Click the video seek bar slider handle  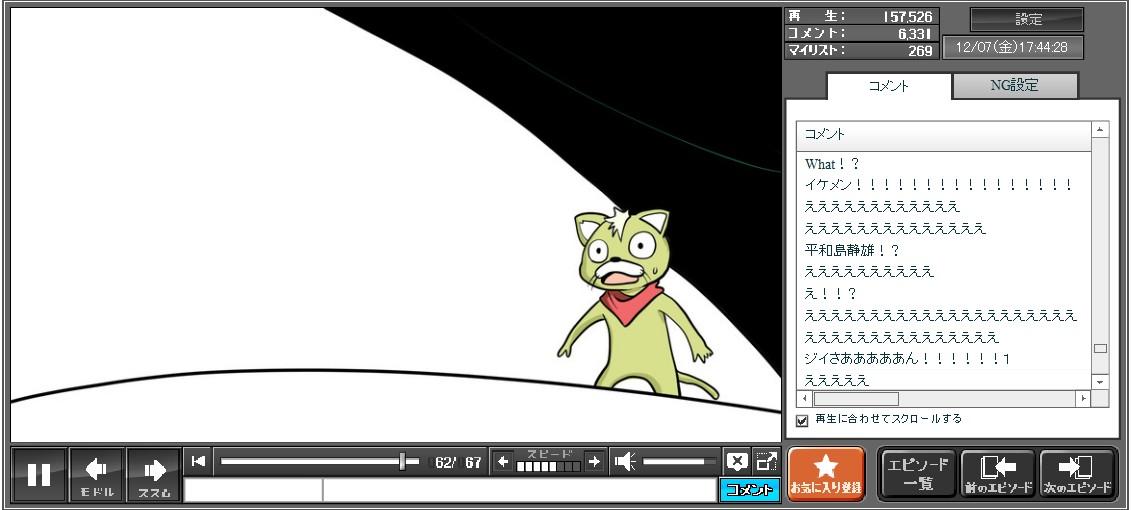click(402, 461)
